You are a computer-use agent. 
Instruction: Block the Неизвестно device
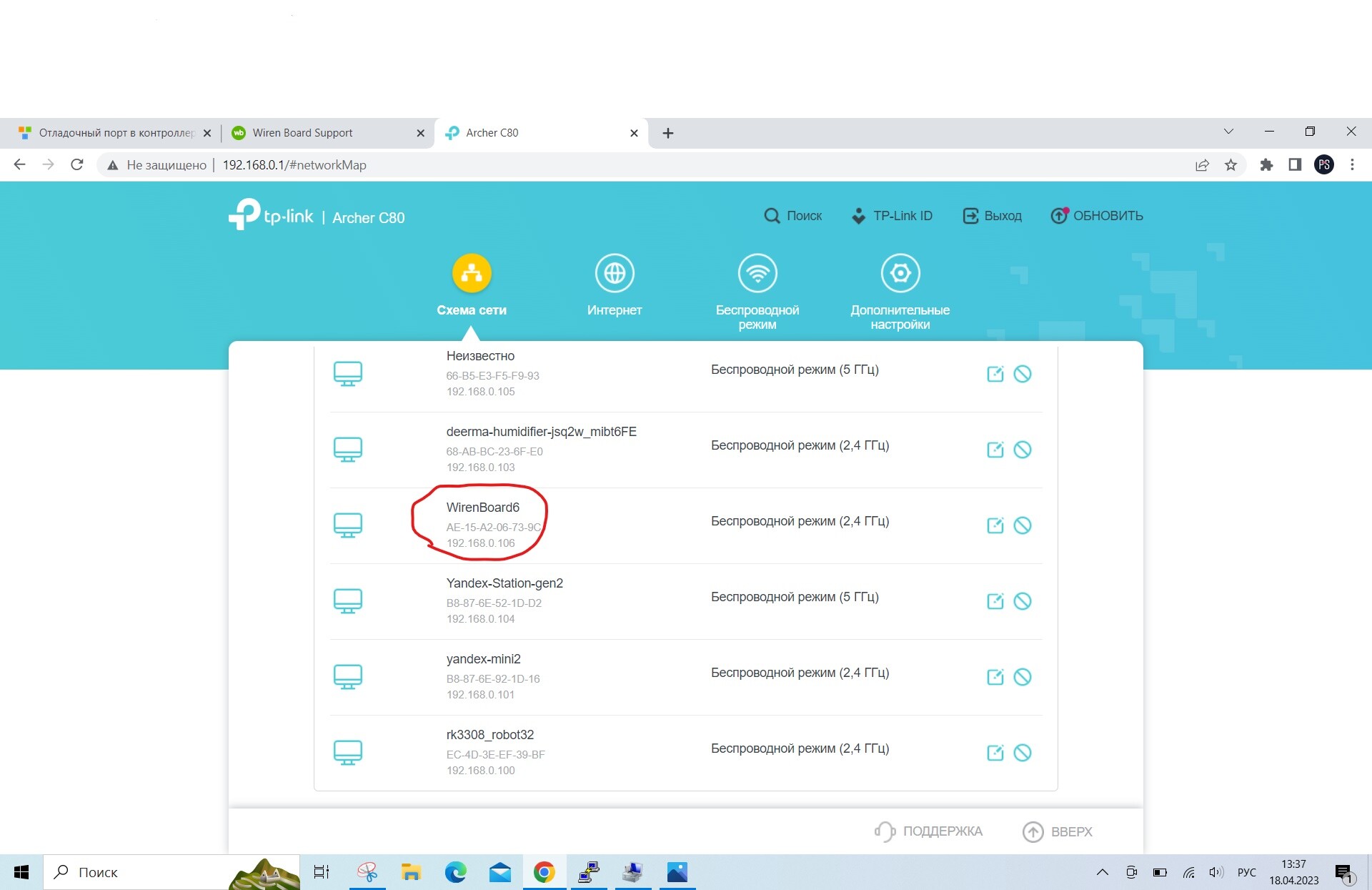[x=1023, y=374]
